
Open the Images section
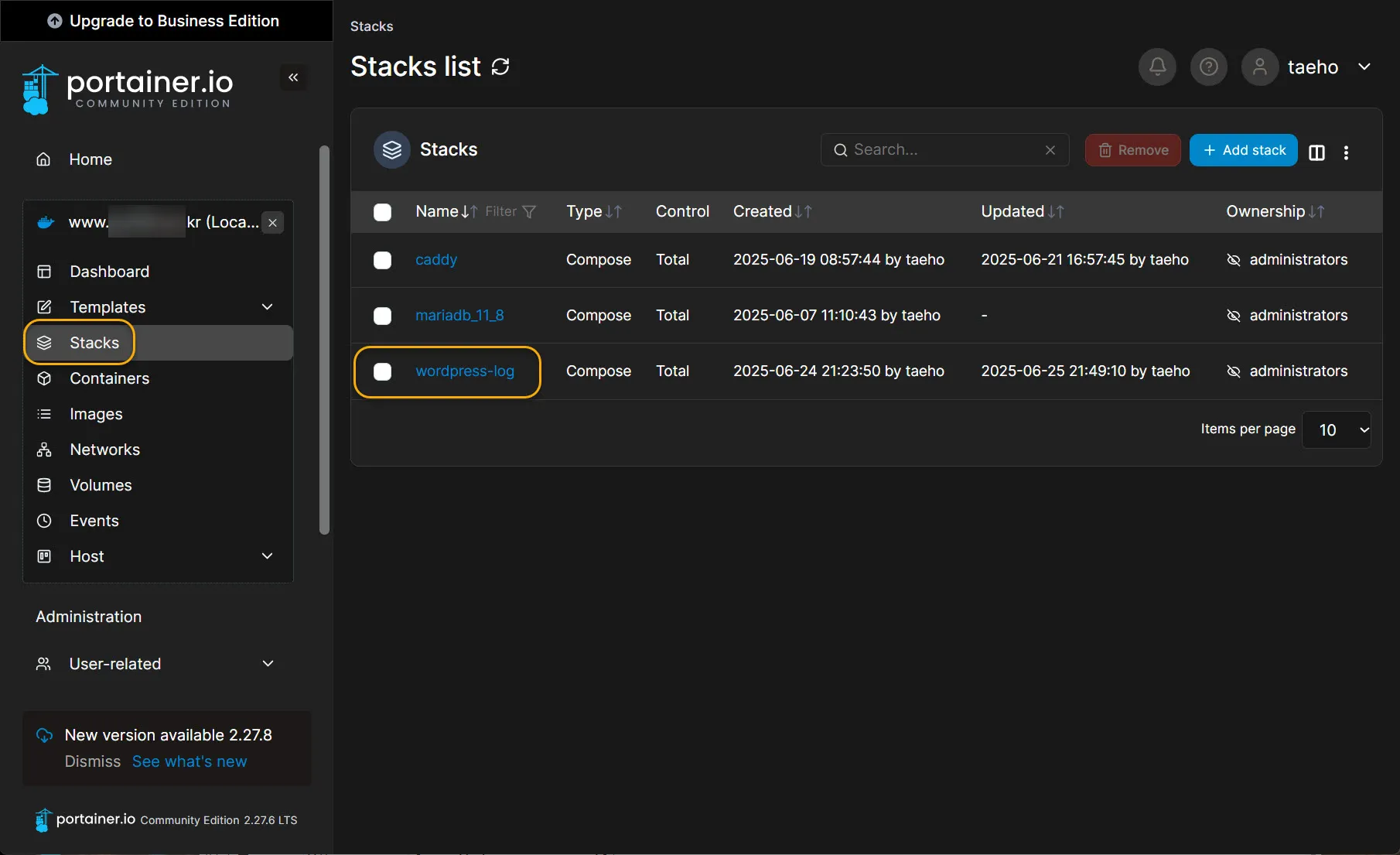click(x=96, y=413)
